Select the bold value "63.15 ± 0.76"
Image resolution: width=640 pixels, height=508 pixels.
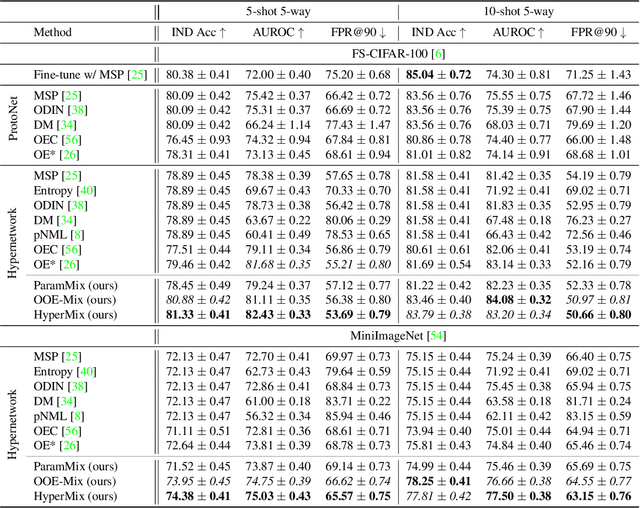pos(598,496)
